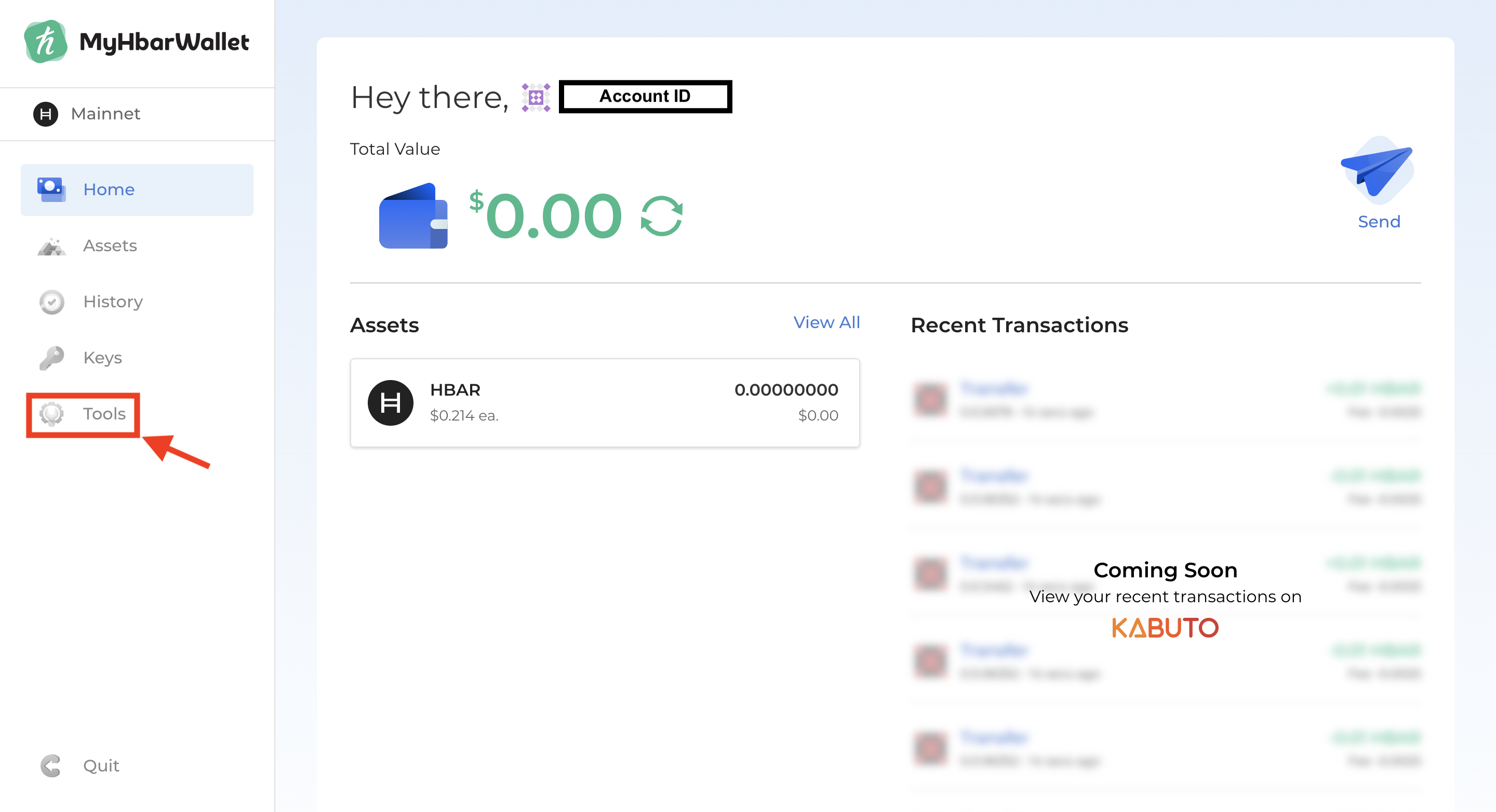Click the Quit power icon

coord(51,766)
